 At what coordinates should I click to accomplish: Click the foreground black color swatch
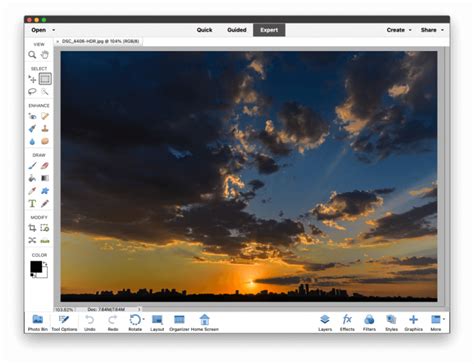click(x=36, y=267)
